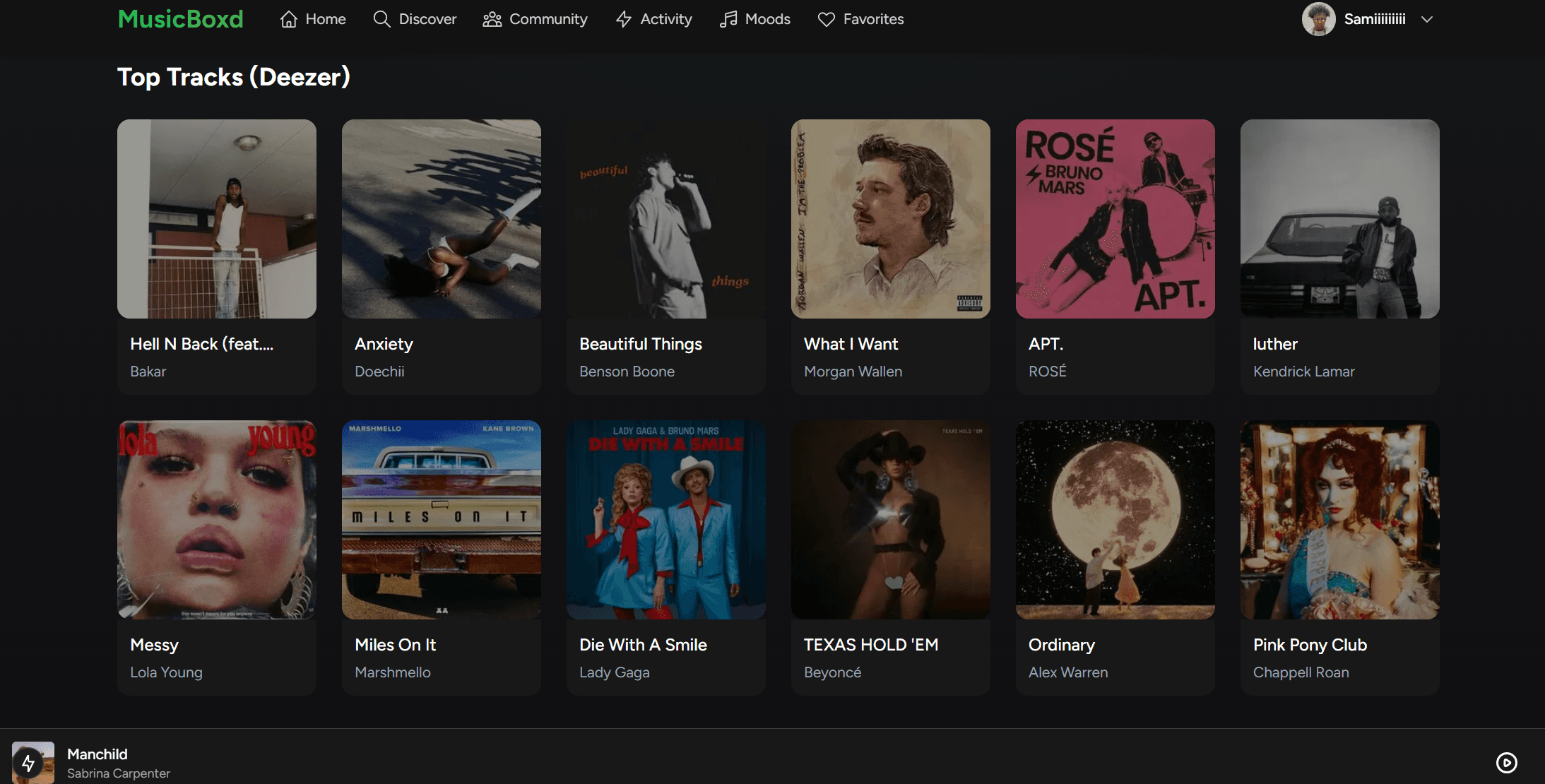Click the Moods music note icon

pyautogui.click(x=728, y=19)
